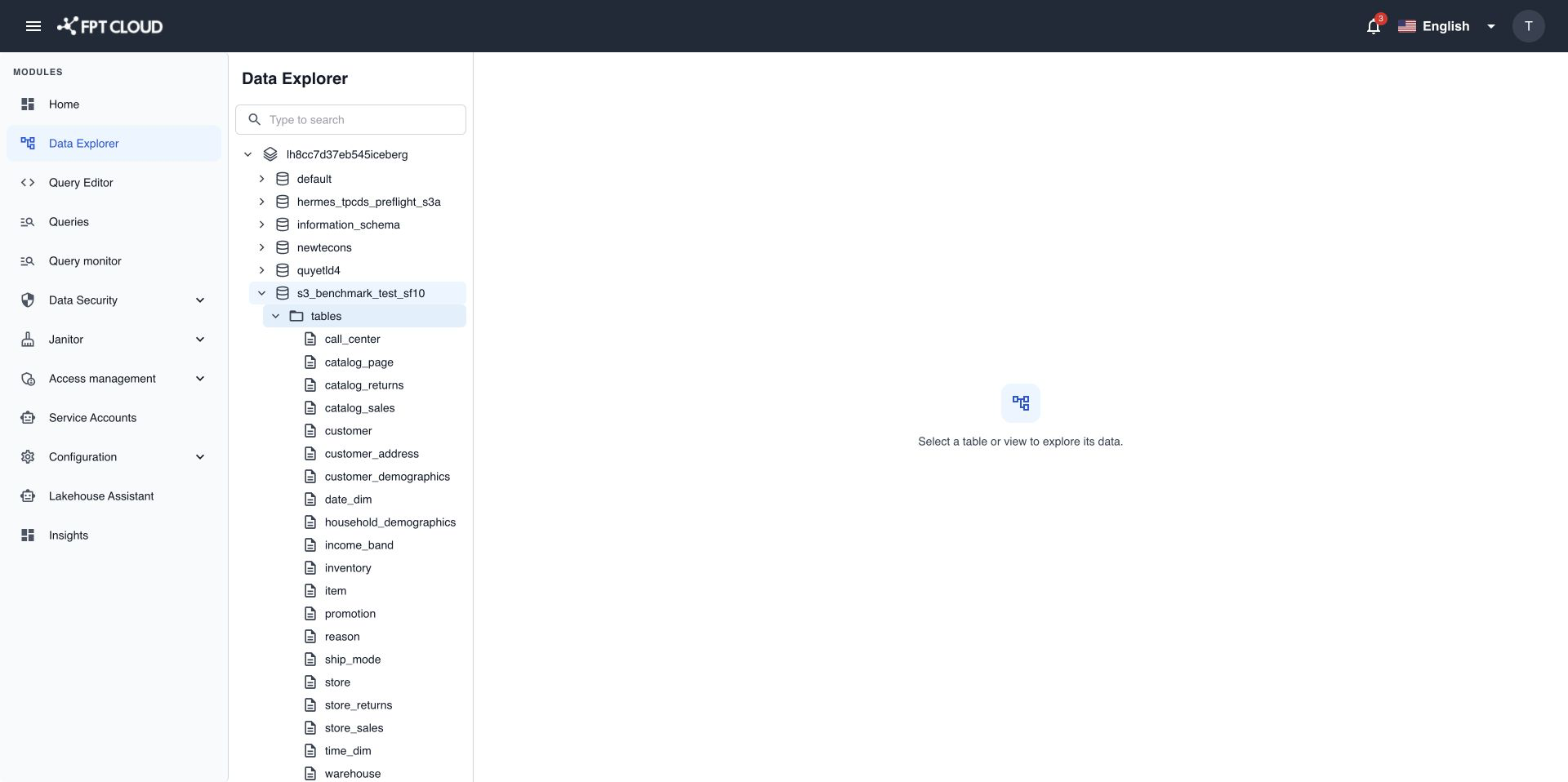Screen dimensions: 1568x782
Task: Expand the Configuration submenu chevron
Action: 200,457
